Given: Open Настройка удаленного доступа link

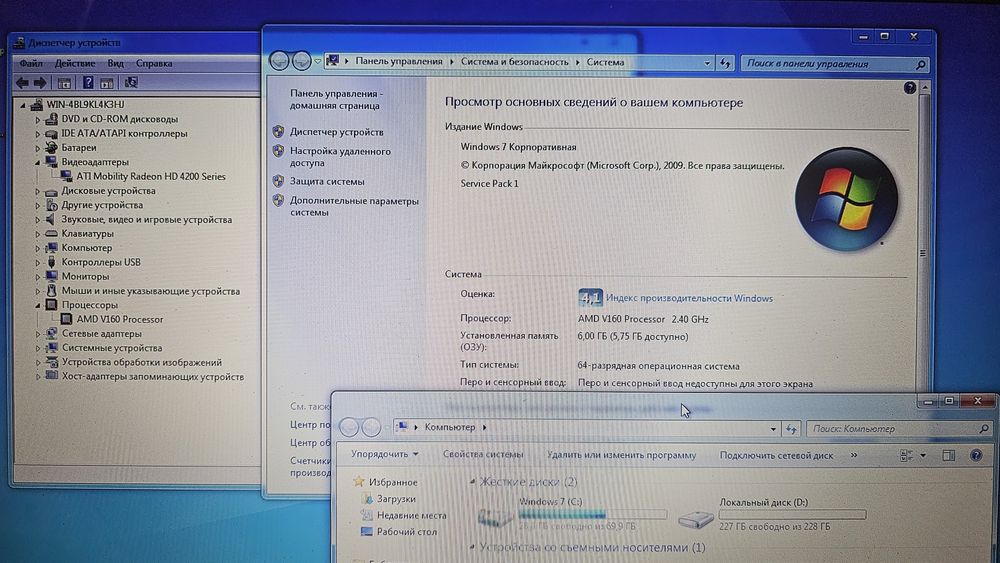Looking at the screenshot, I should click(x=340, y=157).
